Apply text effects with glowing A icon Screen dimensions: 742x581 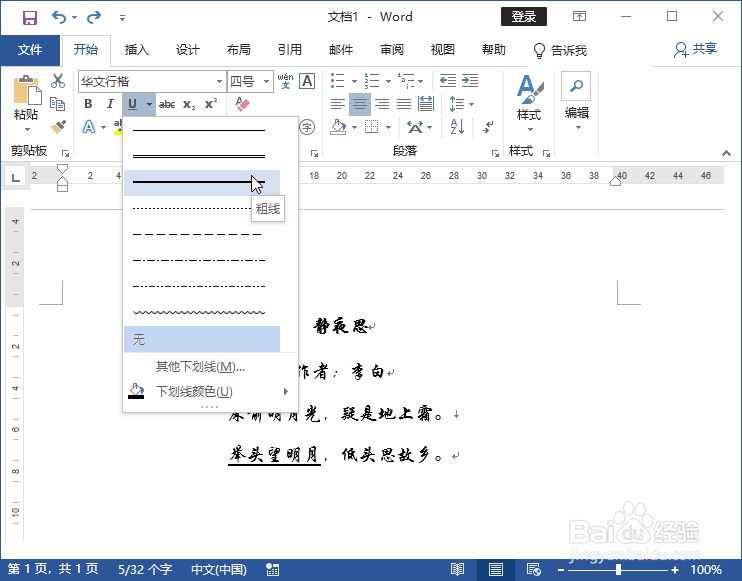click(88, 127)
